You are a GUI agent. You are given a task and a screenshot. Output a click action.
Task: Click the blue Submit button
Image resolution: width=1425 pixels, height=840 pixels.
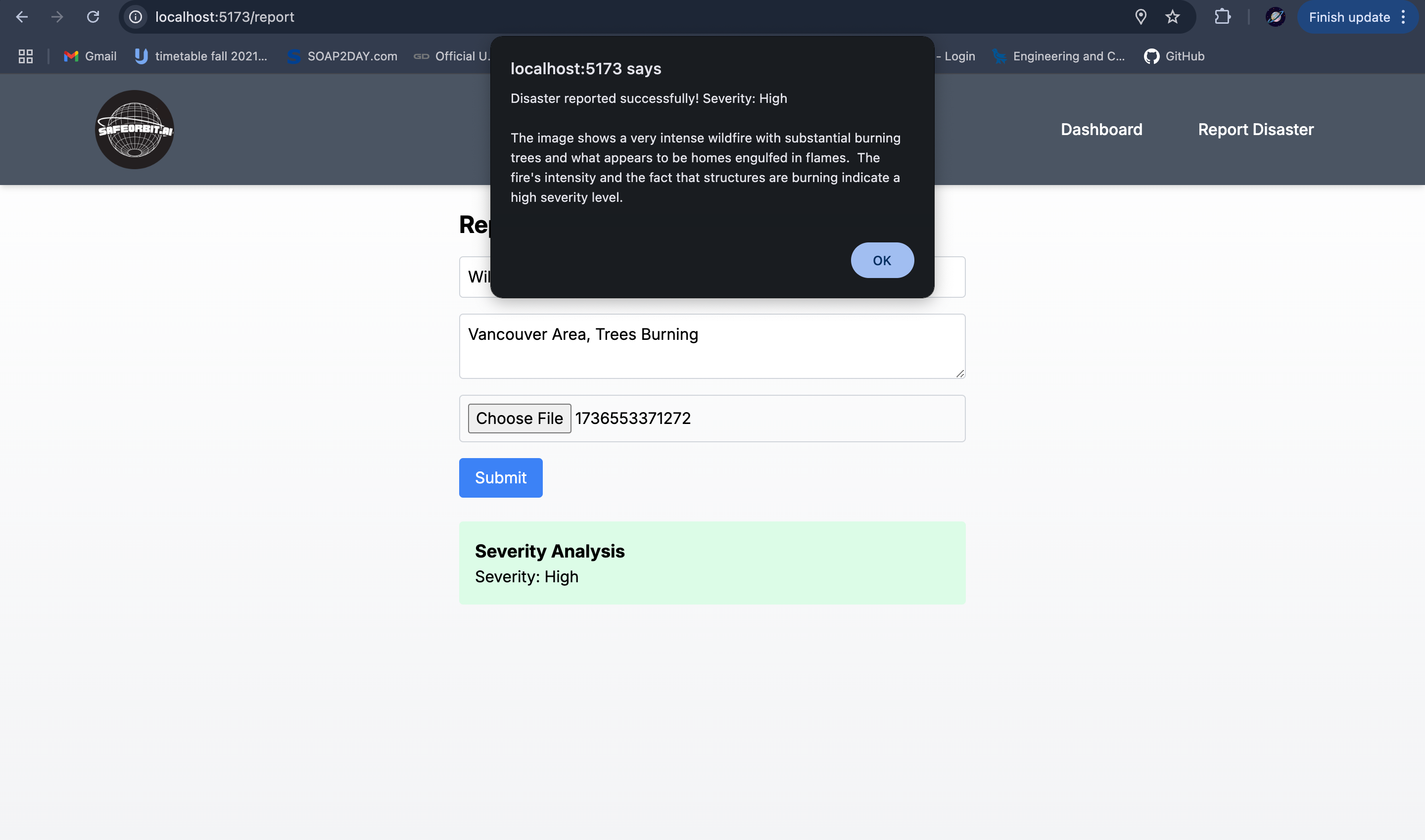click(500, 478)
